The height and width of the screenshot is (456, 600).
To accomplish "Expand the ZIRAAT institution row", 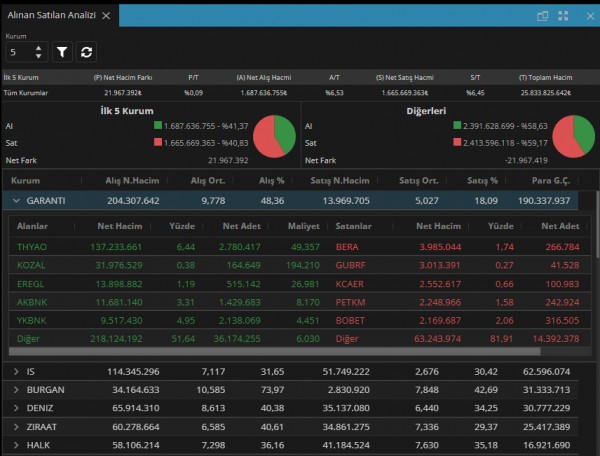I will (16, 427).
